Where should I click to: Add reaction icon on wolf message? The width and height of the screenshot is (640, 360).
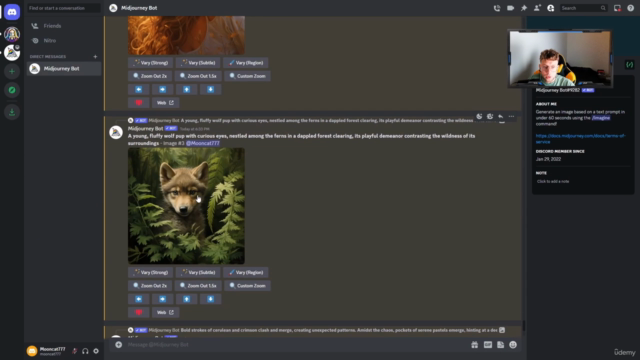click(479, 116)
